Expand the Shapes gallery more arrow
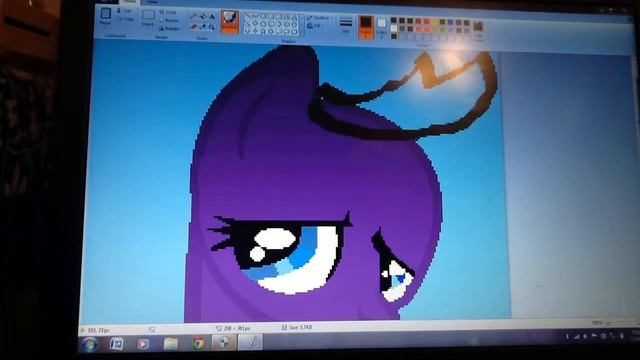This screenshot has height=360, width=640. point(302,32)
